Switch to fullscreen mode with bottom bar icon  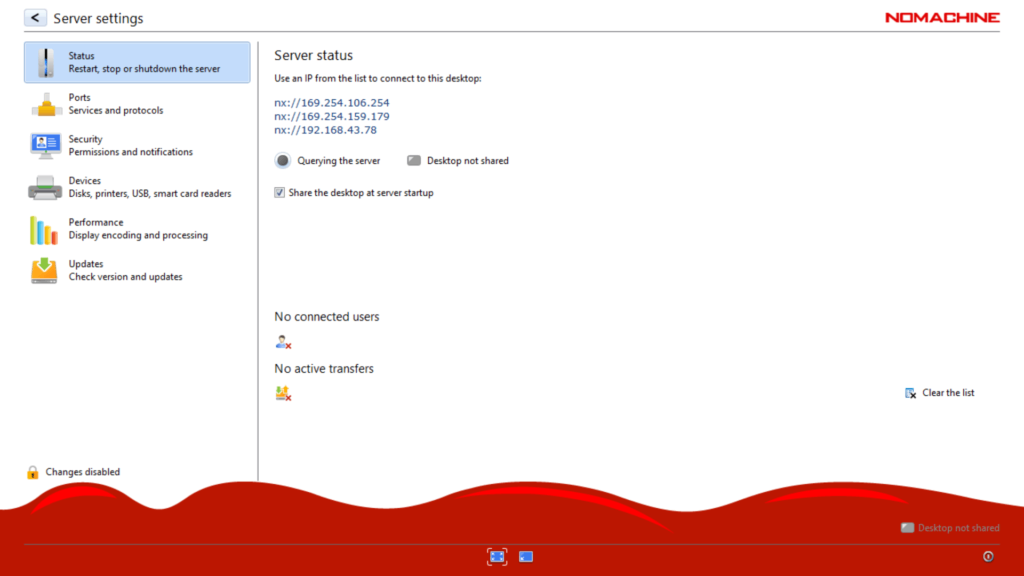tap(497, 556)
